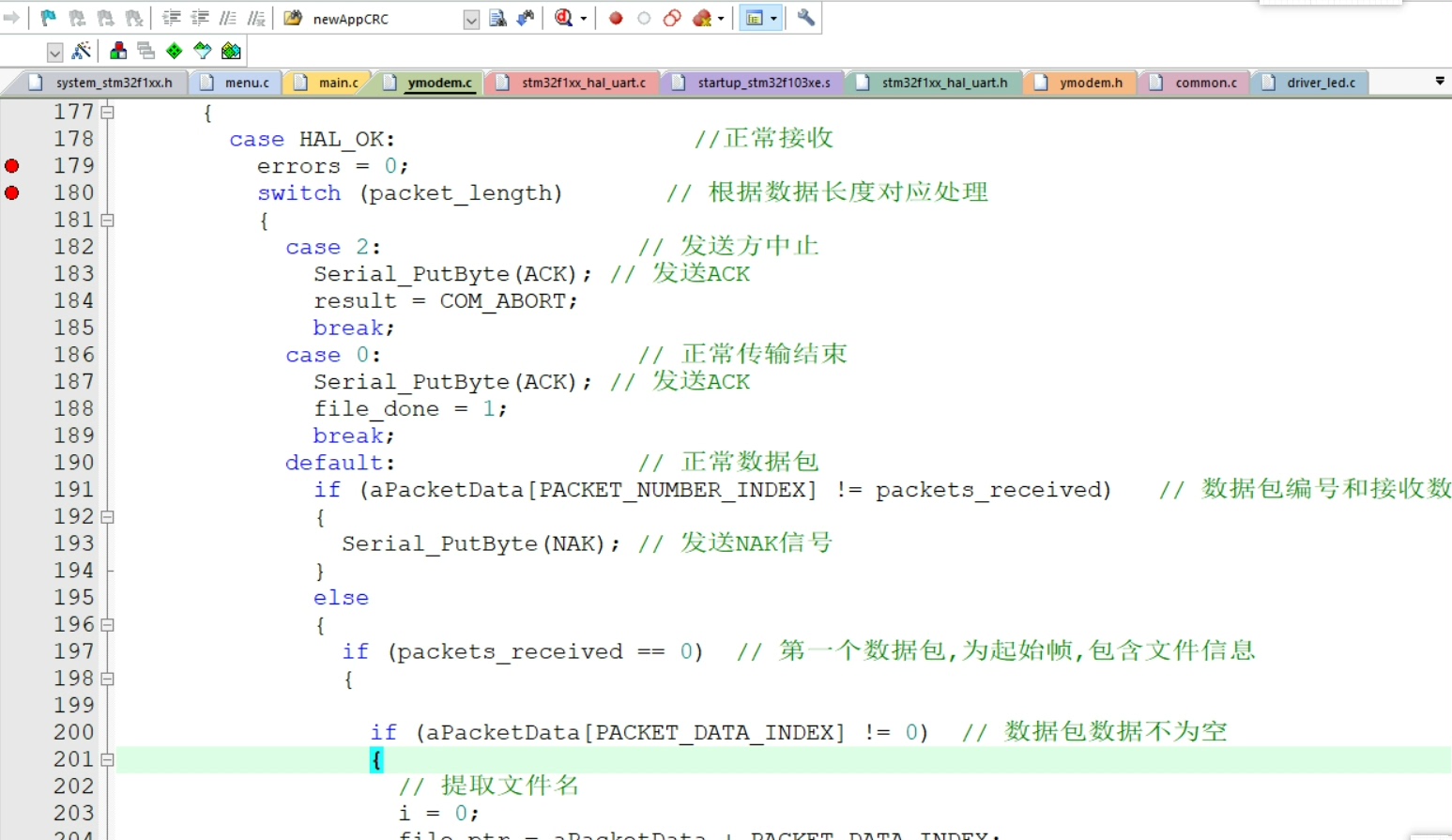This screenshot has height=840, width=1452.
Task: Open Options for Target wand icon
Action: (81, 52)
